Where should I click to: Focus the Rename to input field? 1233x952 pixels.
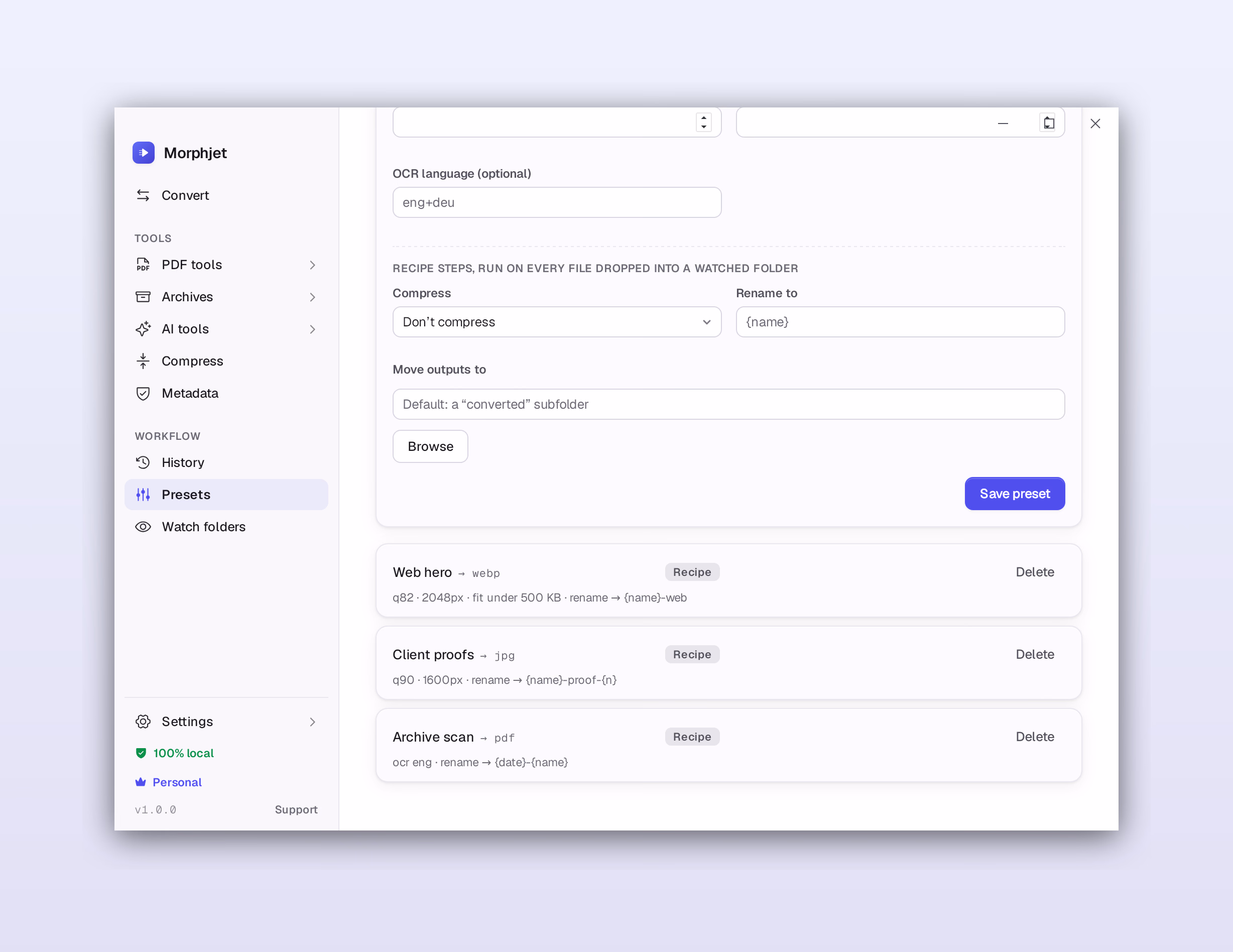[900, 322]
